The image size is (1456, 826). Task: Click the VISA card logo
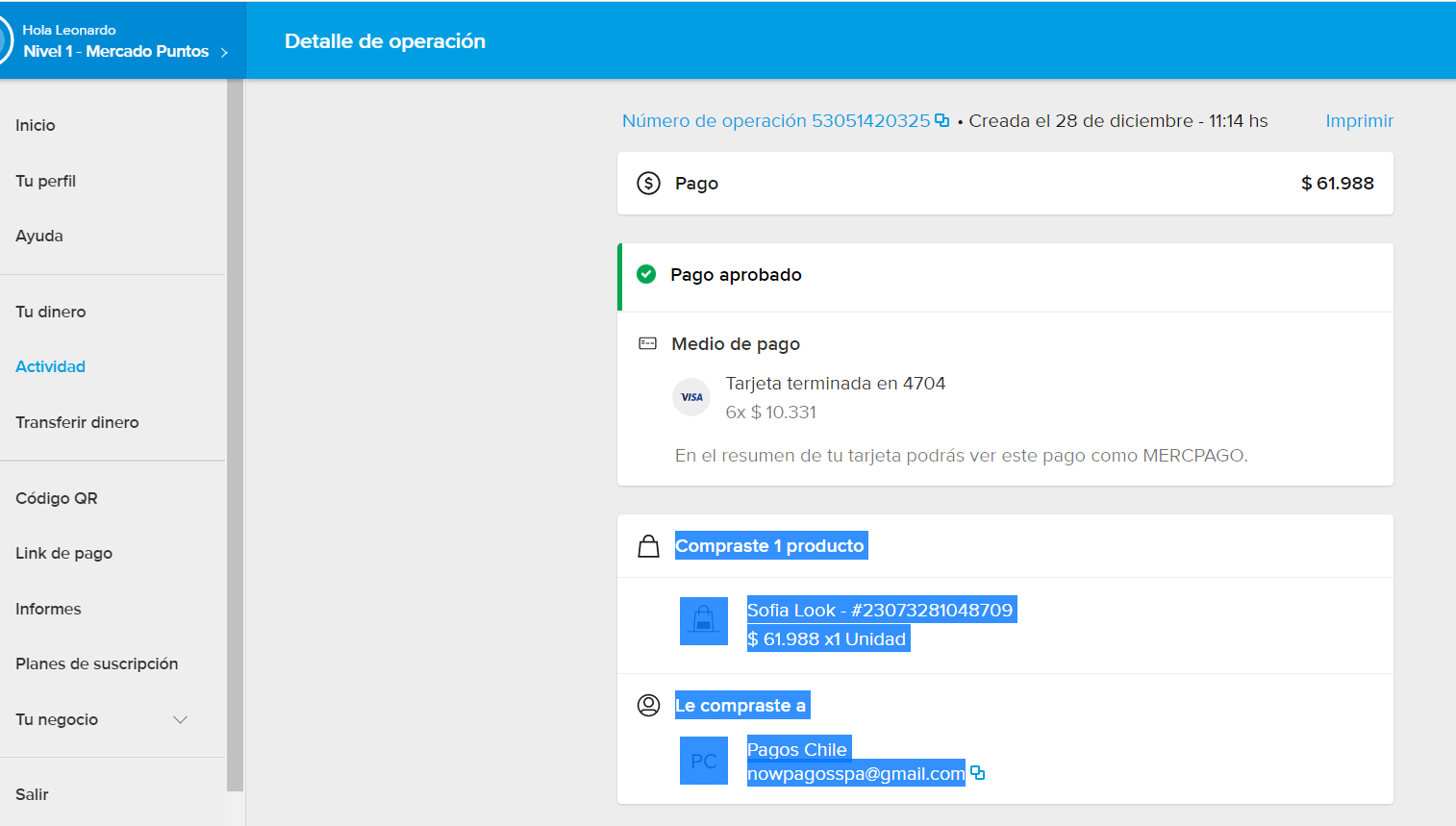(x=691, y=397)
